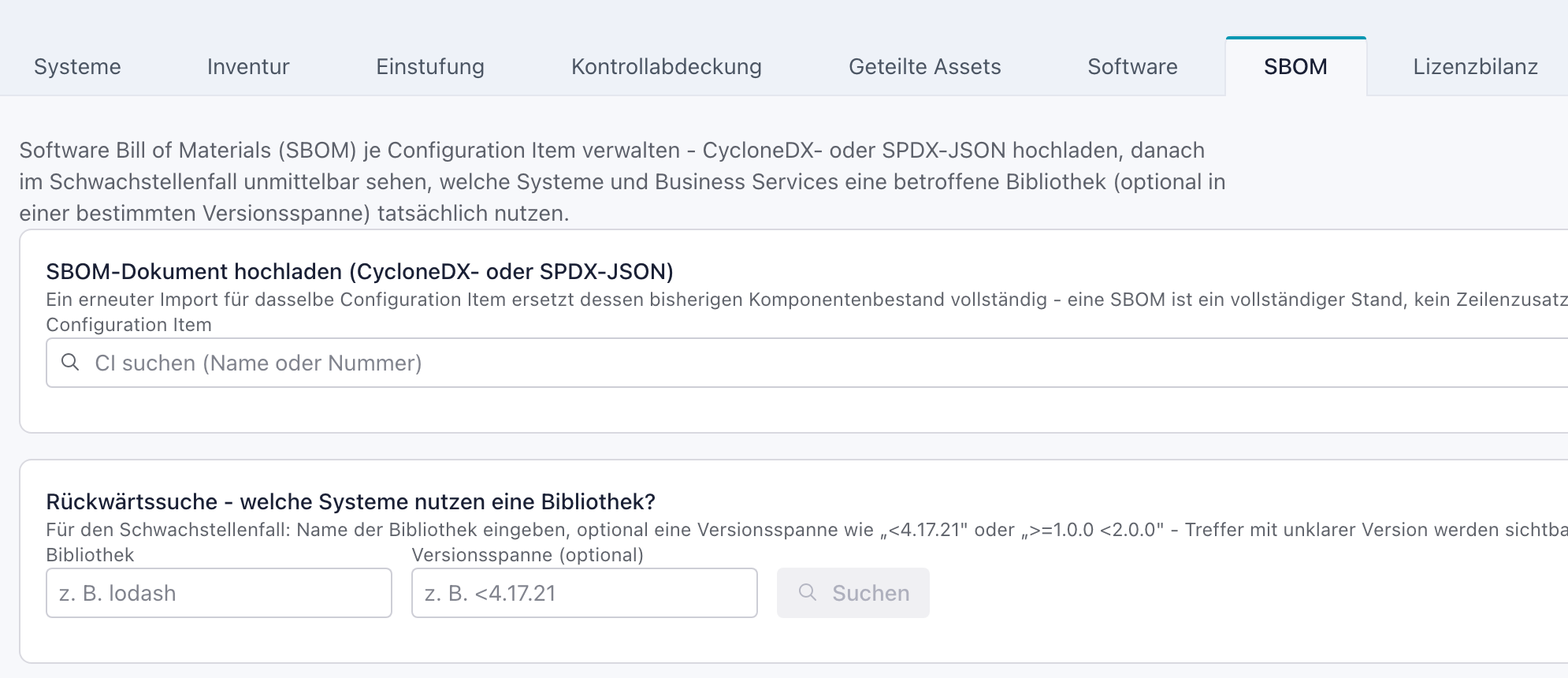Select the SBOM tab

[1295, 66]
